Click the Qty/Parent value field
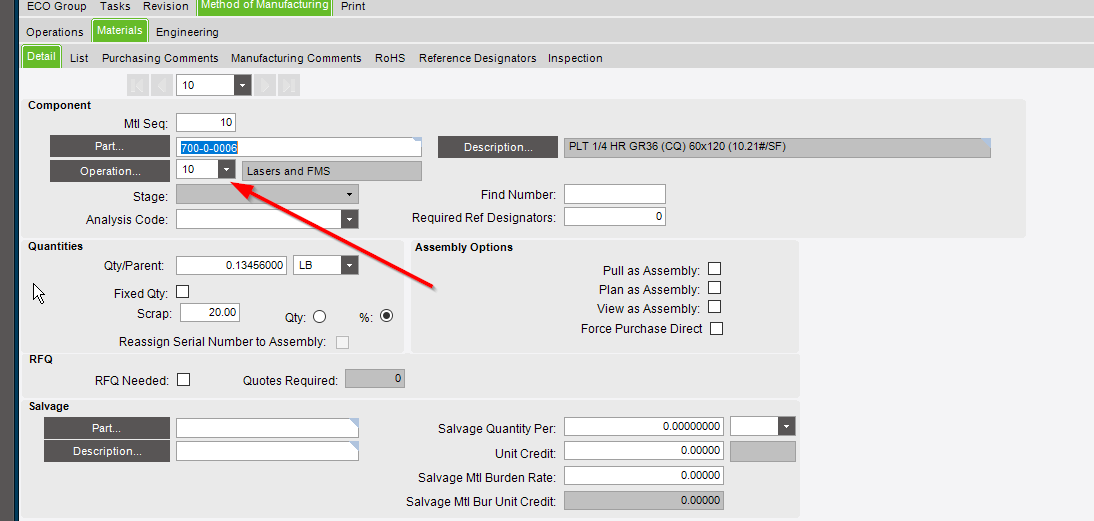This screenshot has width=1094, height=521. [232, 265]
